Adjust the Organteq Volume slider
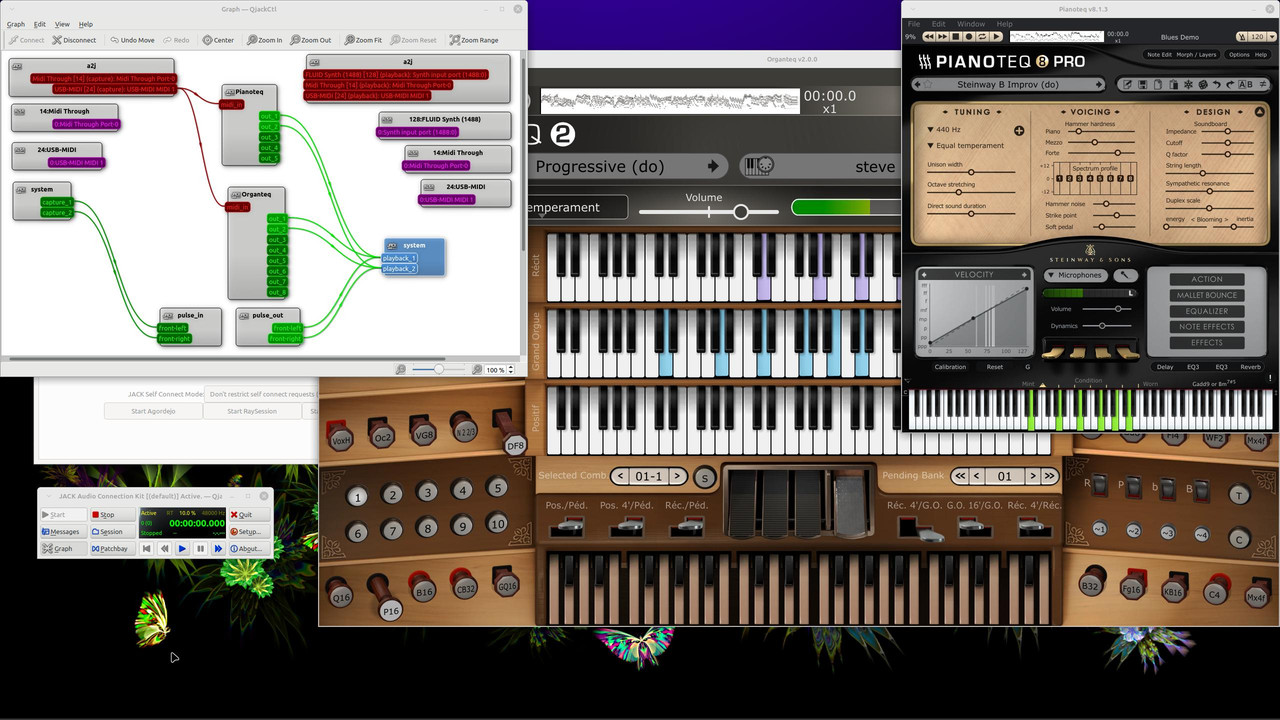Viewport: 1280px width, 720px height. 709,212
